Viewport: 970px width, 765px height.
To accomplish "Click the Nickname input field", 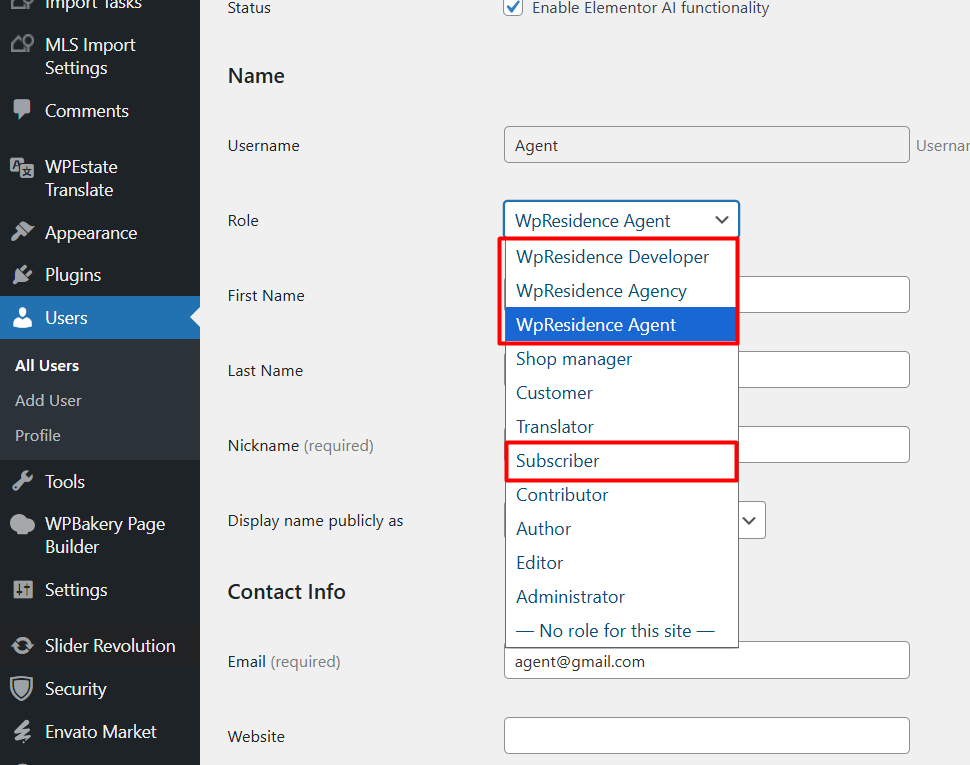I will tap(823, 444).
